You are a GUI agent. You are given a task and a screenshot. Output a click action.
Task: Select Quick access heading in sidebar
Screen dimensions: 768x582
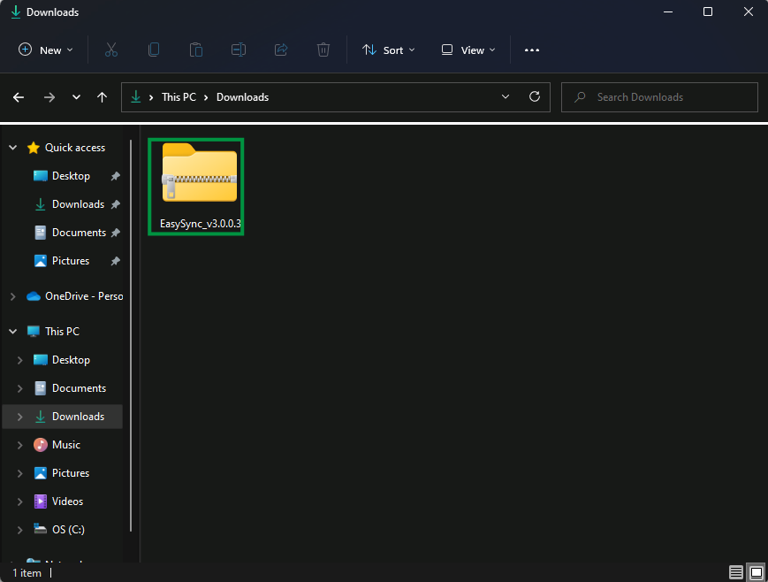[x=66, y=147]
